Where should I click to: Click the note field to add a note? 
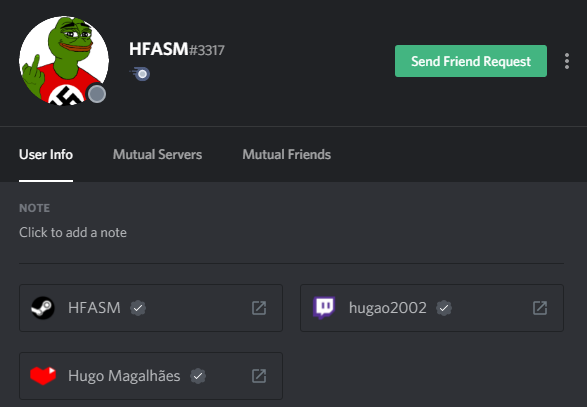(73, 233)
